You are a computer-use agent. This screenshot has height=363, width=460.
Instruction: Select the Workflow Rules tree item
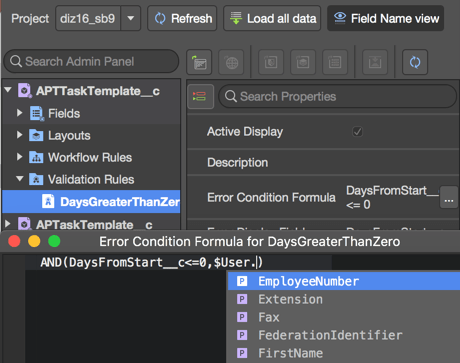coord(90,157)
